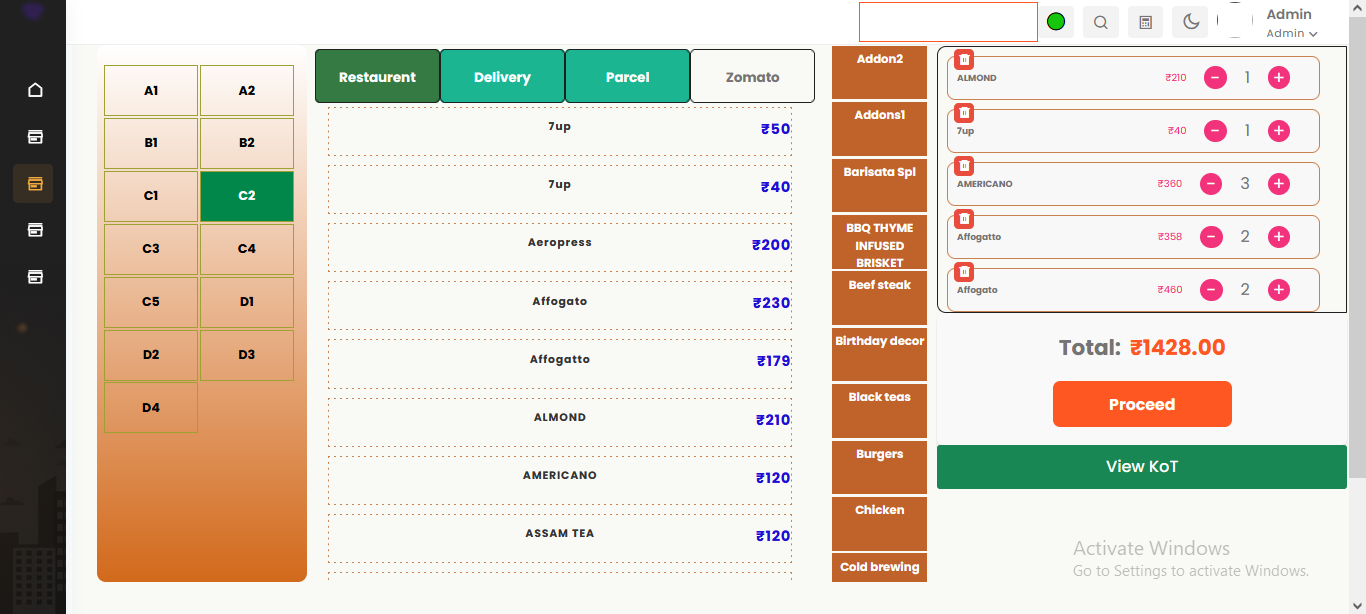Delete ALMOND from the order list
The height and width of the screenshot is (614, 1366).
click(964, 60)
